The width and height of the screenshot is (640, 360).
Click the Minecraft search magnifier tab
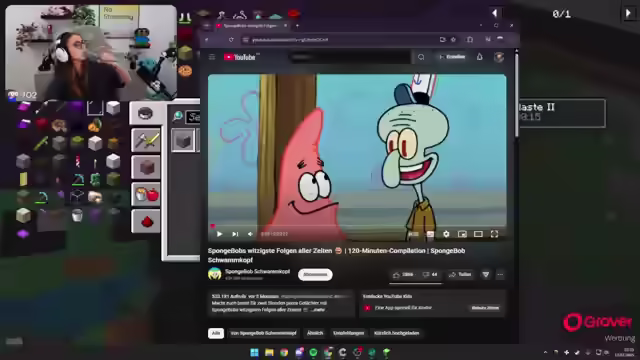point(177,116)
